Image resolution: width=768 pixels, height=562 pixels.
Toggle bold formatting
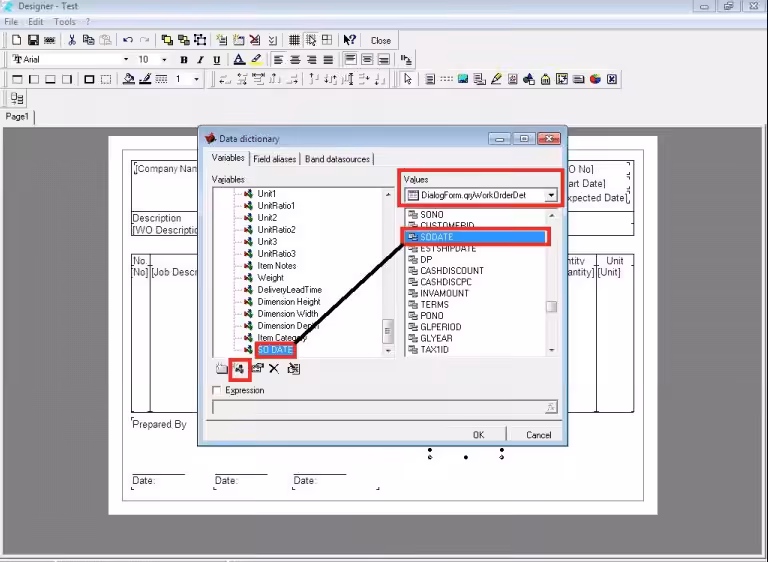184,60
